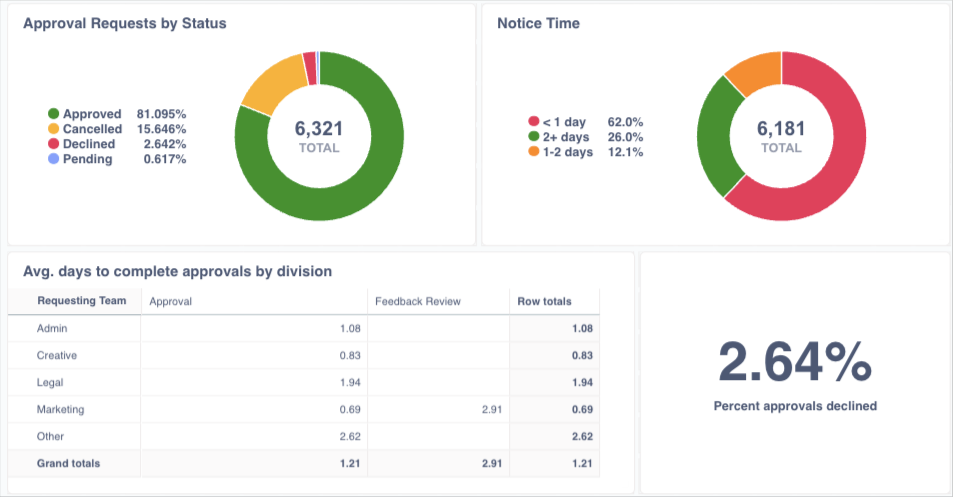Click the Cancelled legend color dot

[x=53, y=129]
